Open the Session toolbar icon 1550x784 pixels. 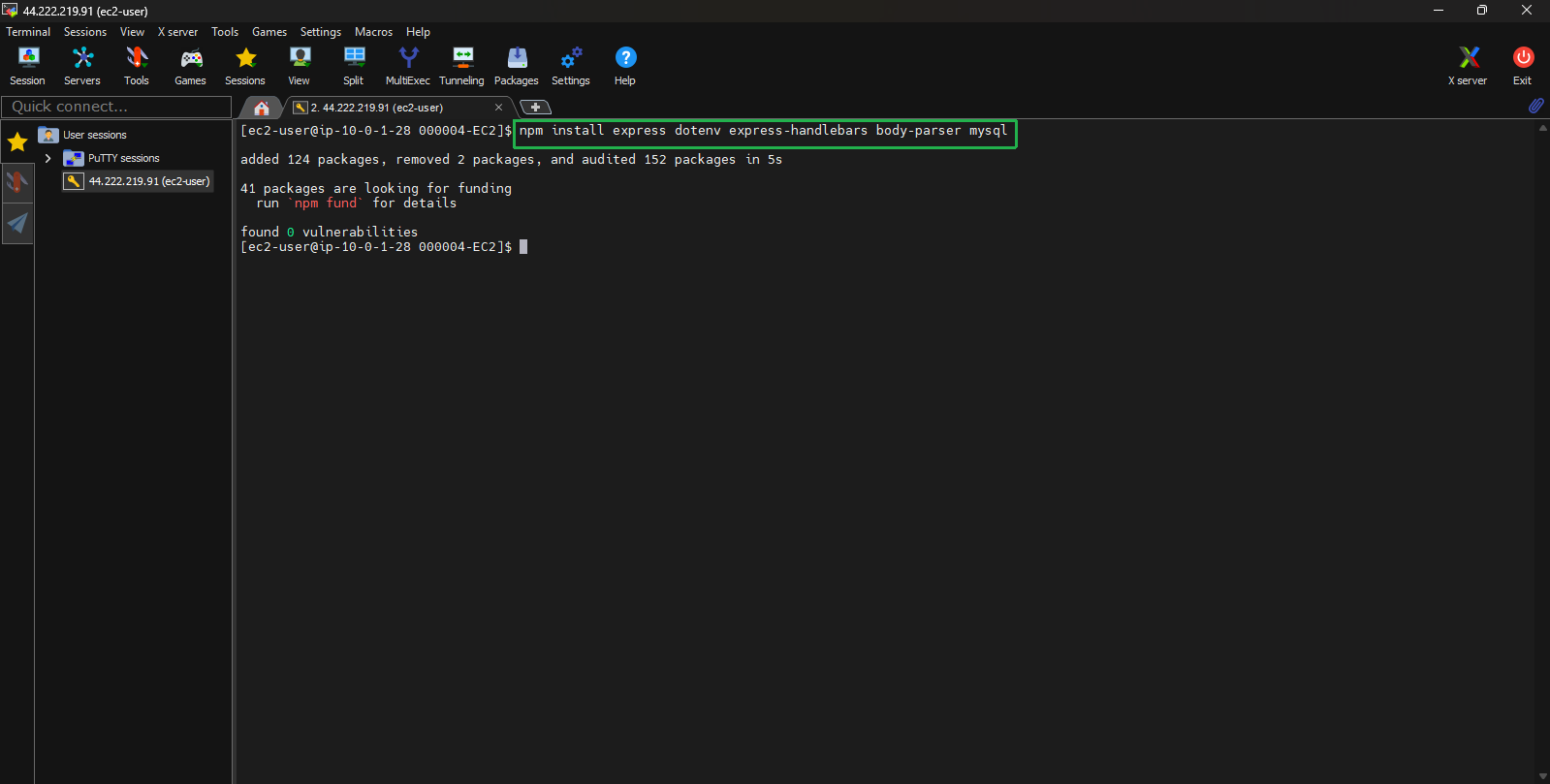point(27,66)
